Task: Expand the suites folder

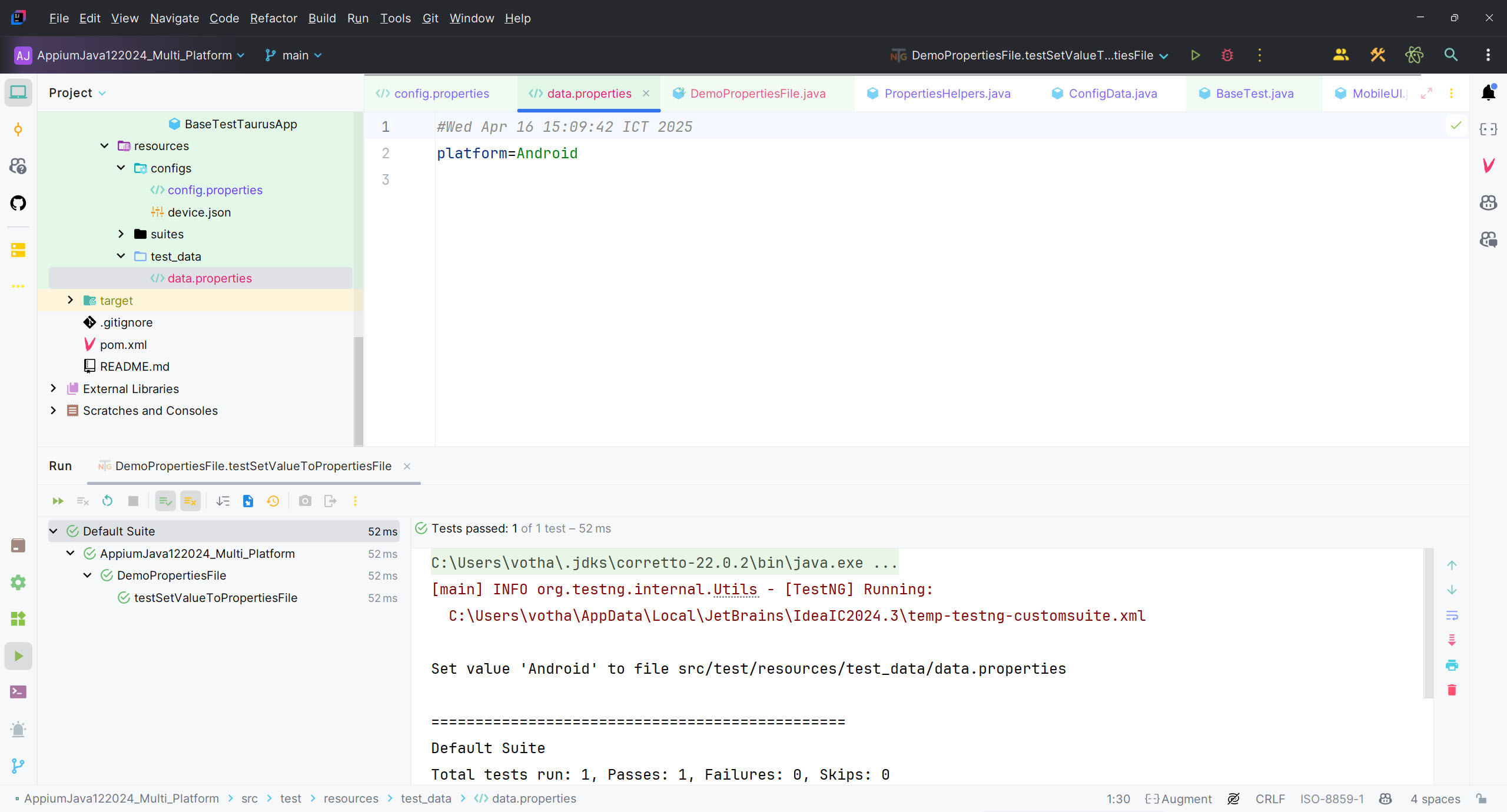Action: coord(121,234)
